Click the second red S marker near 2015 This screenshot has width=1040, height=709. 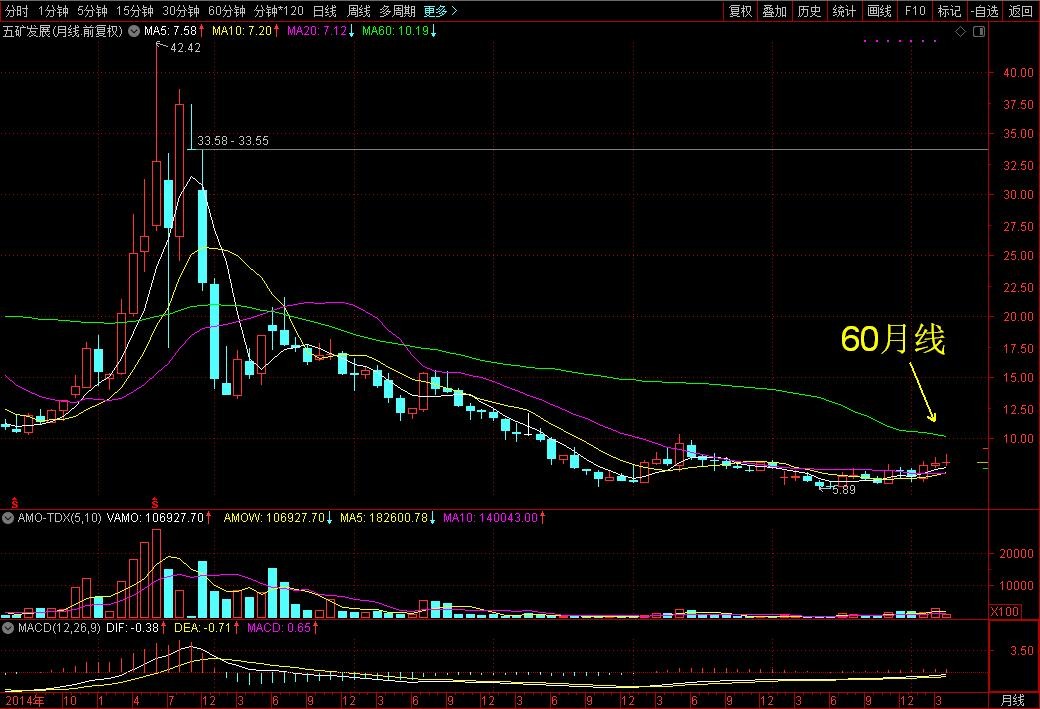(x=155, y=503)
